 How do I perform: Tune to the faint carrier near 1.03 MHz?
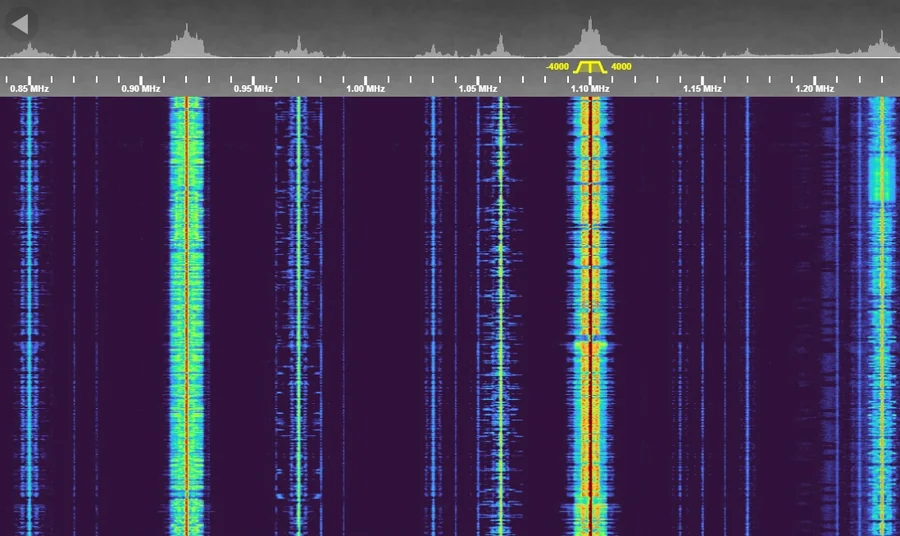[x=433, y=316]
